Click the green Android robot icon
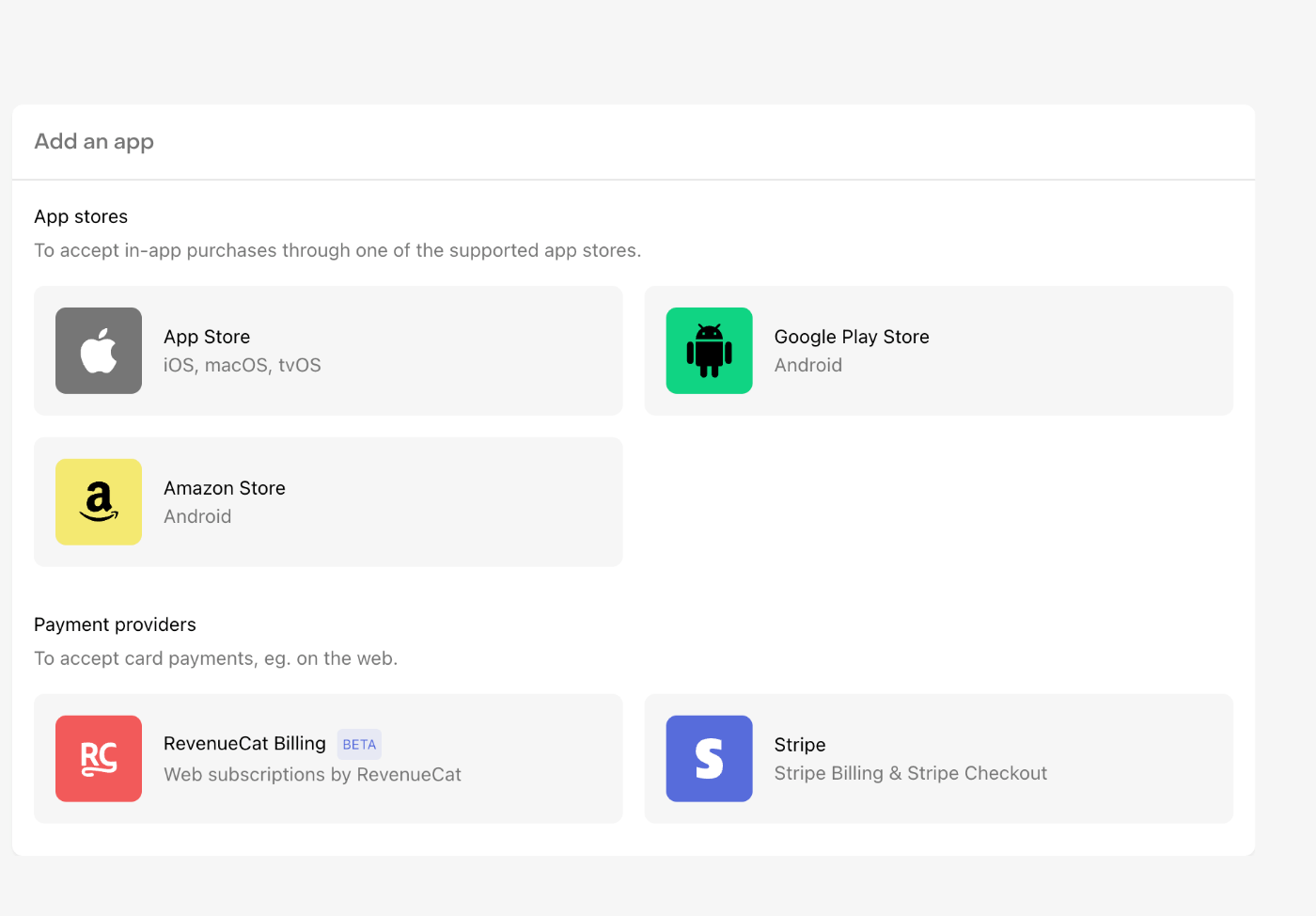This screenshot has width=1316, height=916. point(710,351)
